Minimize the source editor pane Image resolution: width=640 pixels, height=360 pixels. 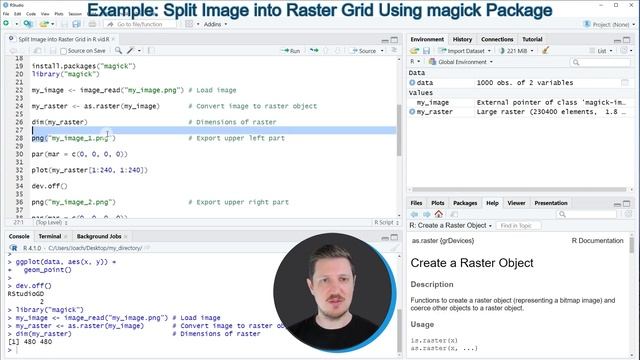pyautogui.click(x=385, y=40)
